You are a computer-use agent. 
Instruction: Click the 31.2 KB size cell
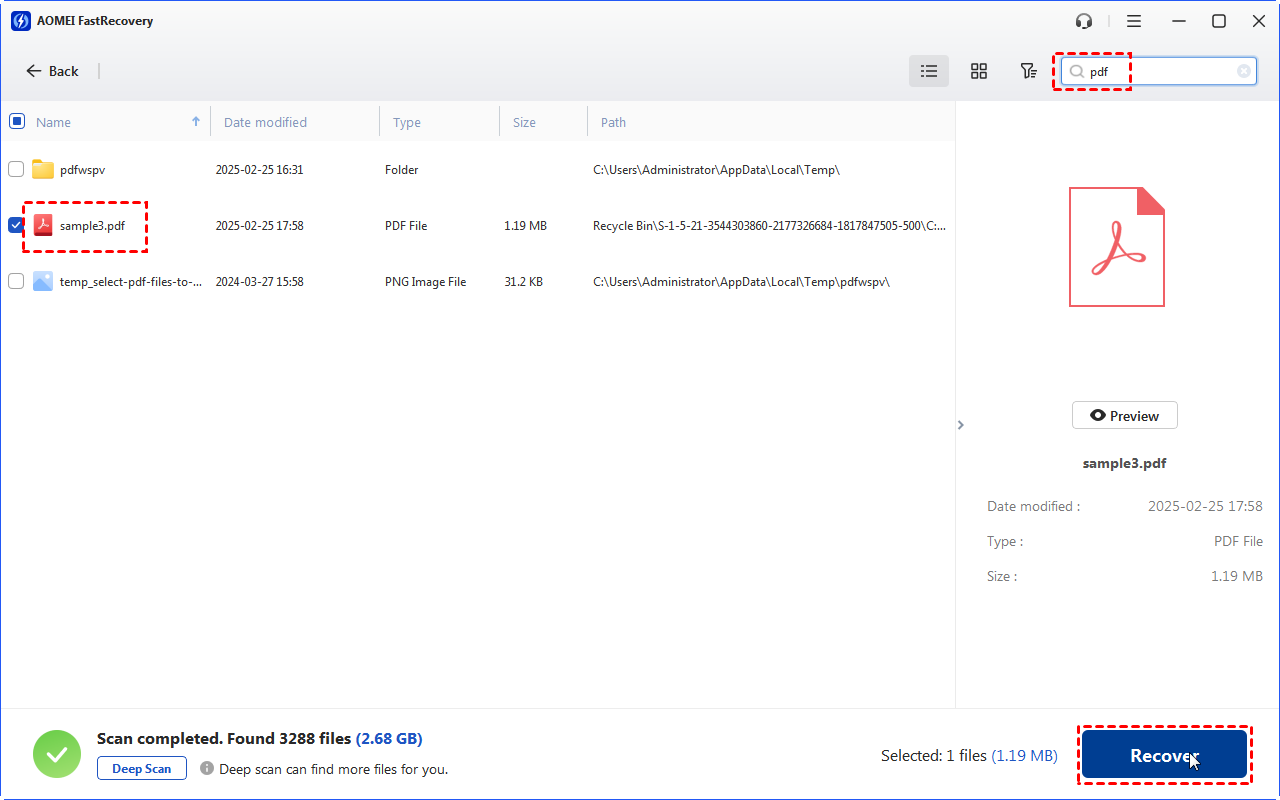(x=523, y=282)
